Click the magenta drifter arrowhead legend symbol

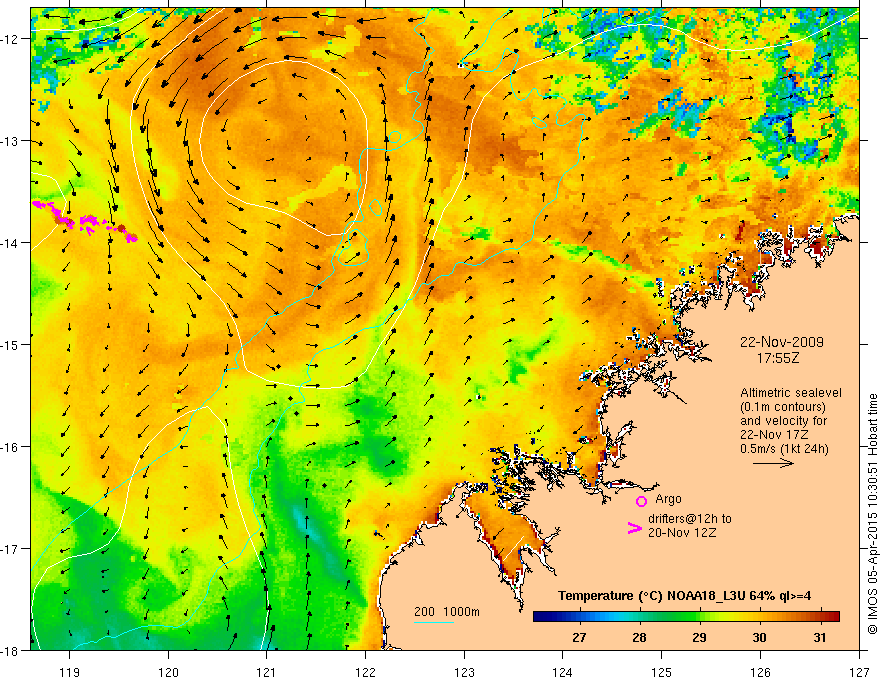pos(634,528)
